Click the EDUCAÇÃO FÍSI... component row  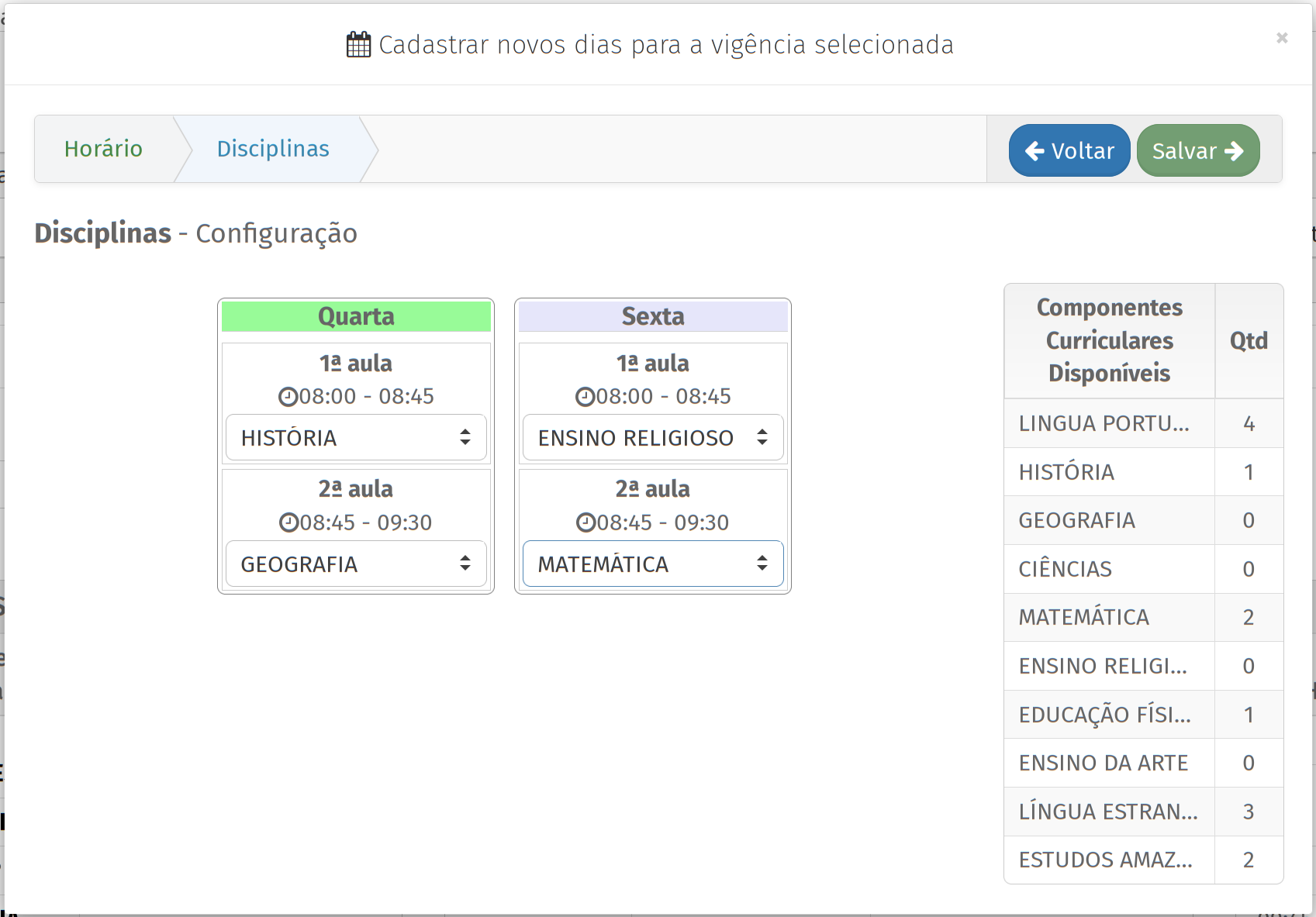[x=1104, y=715]
